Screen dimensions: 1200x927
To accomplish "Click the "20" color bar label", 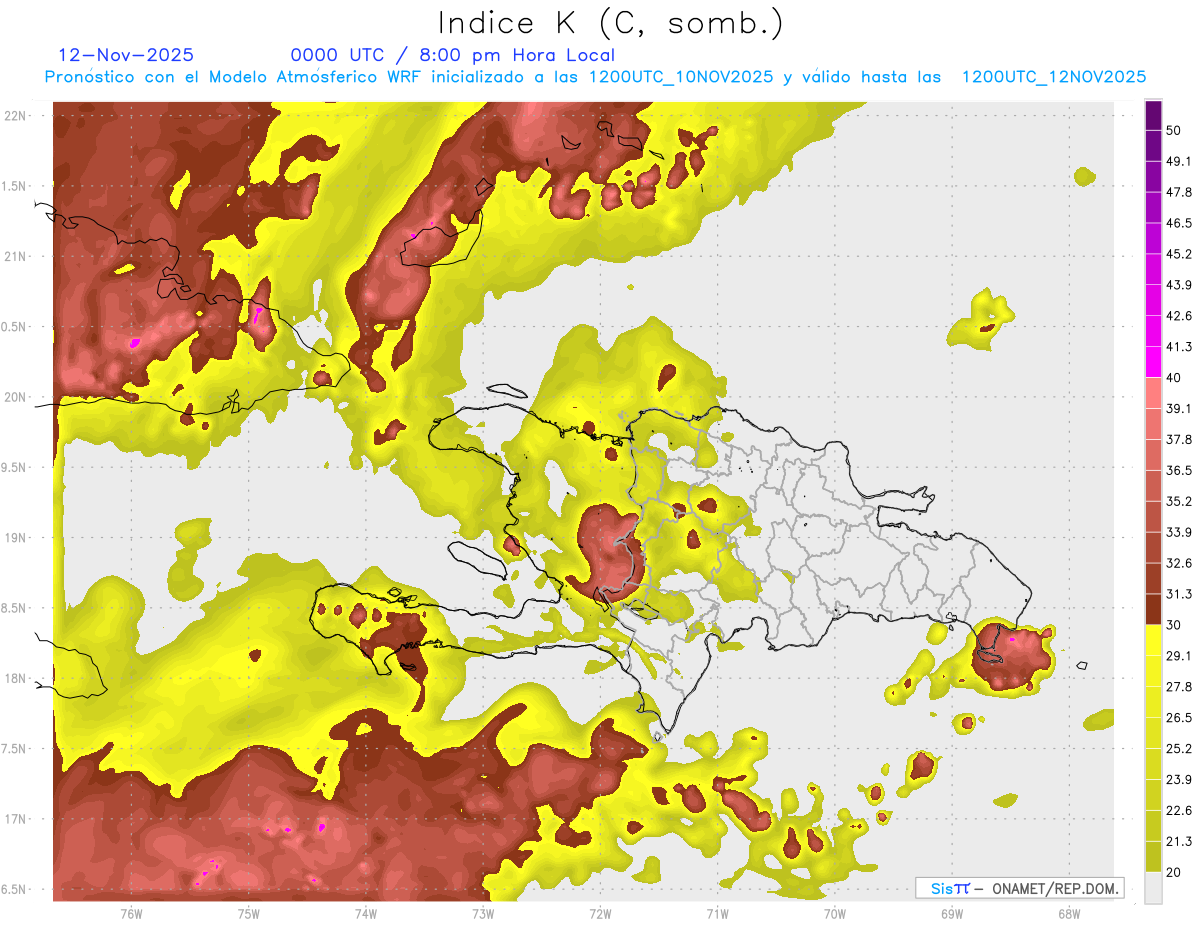I will 1174,873.
